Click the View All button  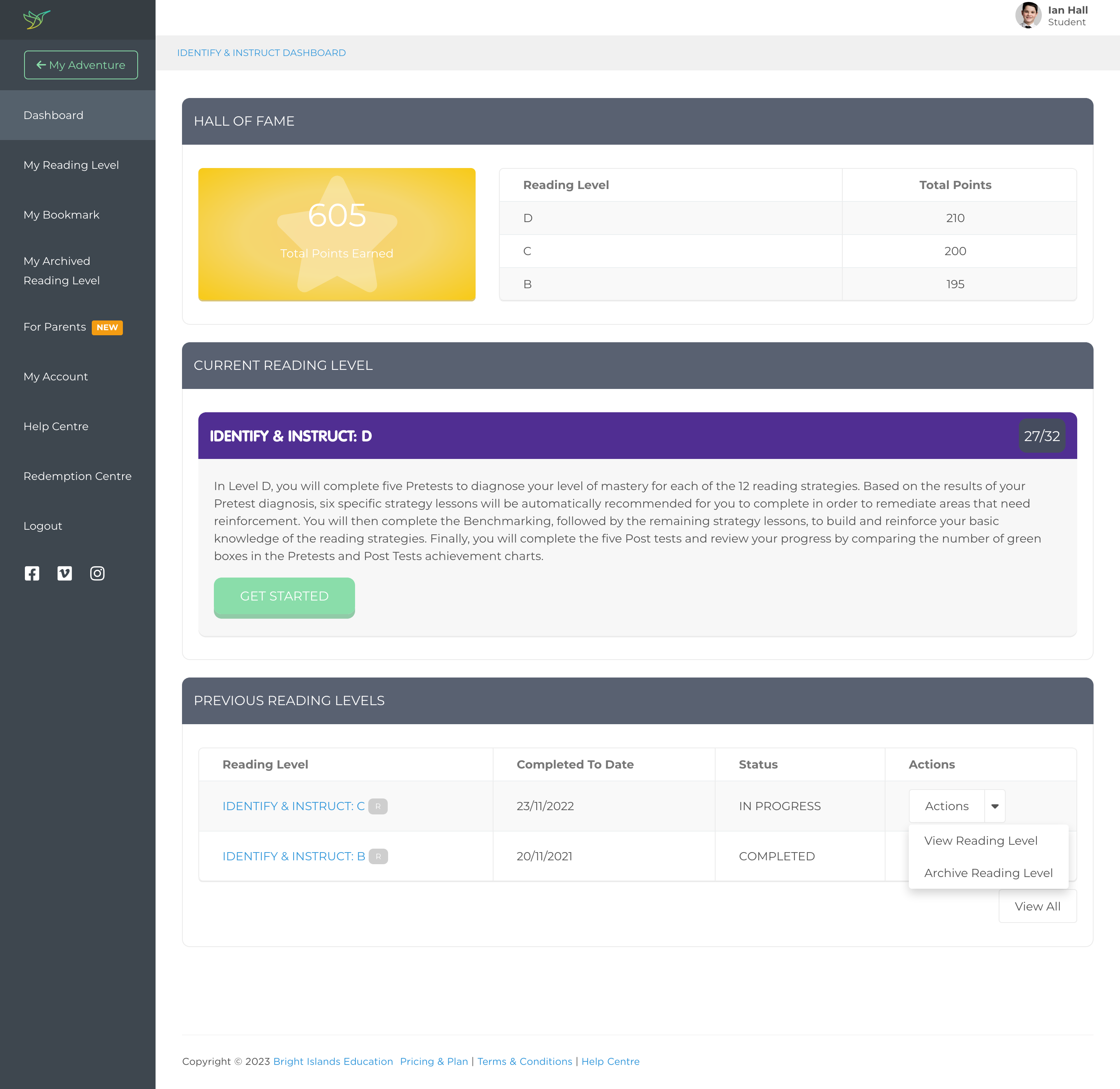tap(1037, 906)
